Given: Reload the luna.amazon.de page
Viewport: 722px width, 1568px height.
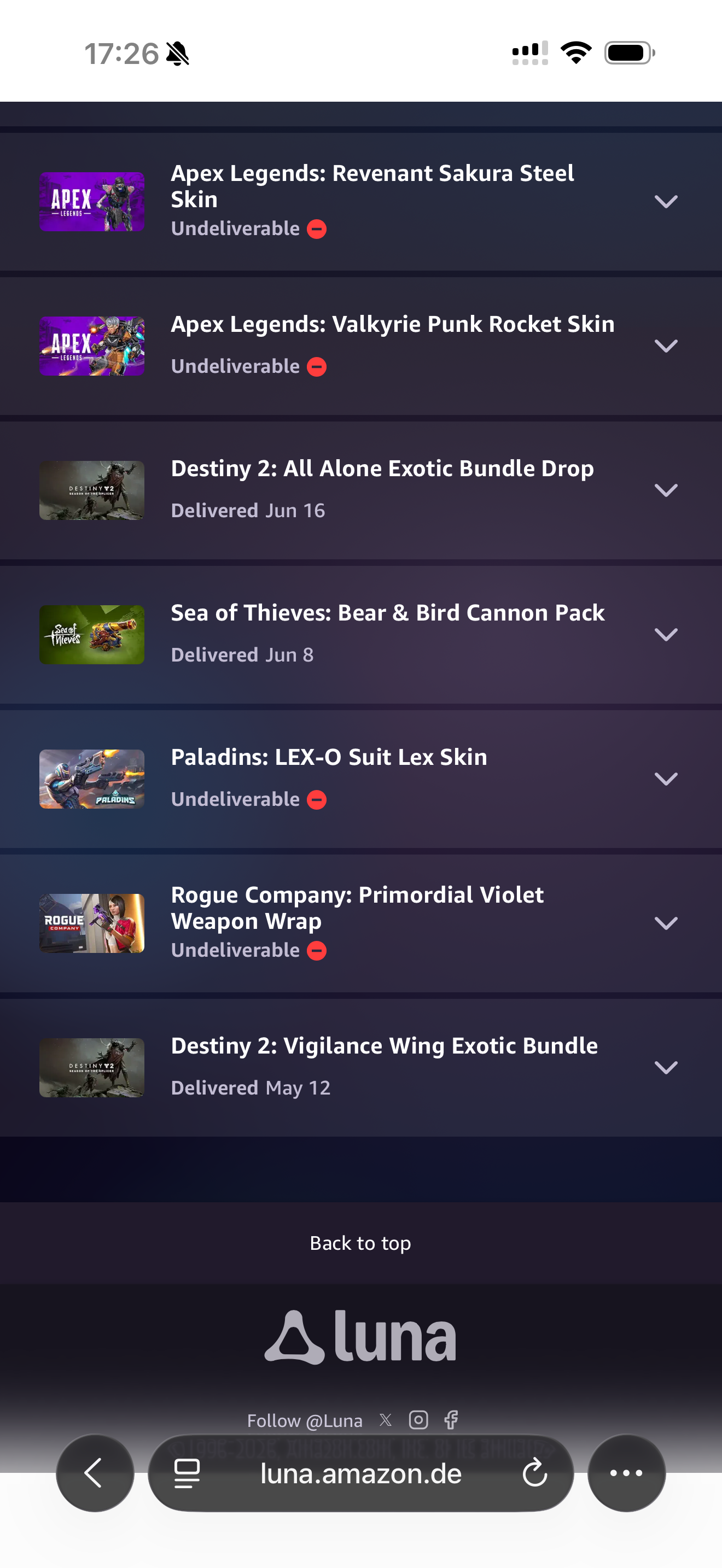Looking at the screenshot, I should (x=534, y=1473).
